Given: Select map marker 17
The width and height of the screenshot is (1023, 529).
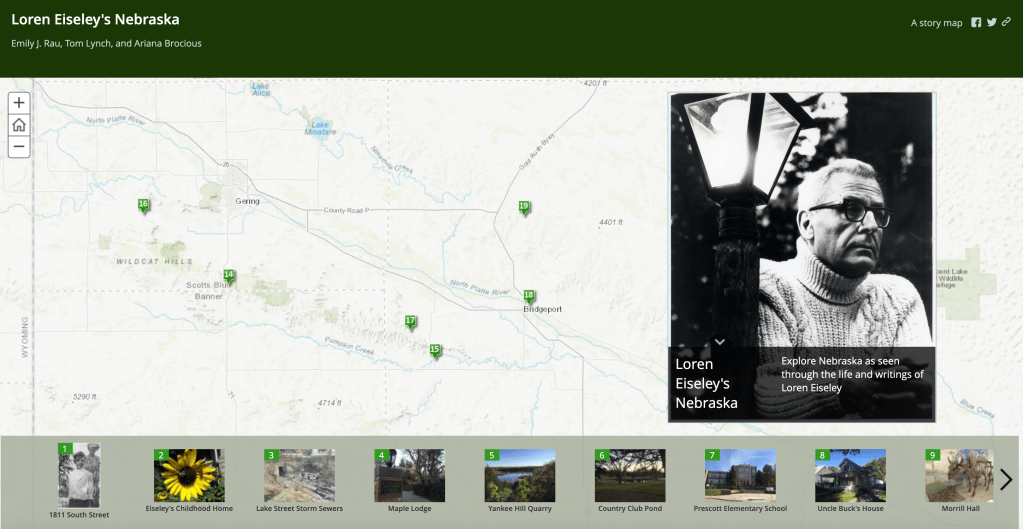Looking at the screenshot, I should pyautogui.click(x=410, y=322).
